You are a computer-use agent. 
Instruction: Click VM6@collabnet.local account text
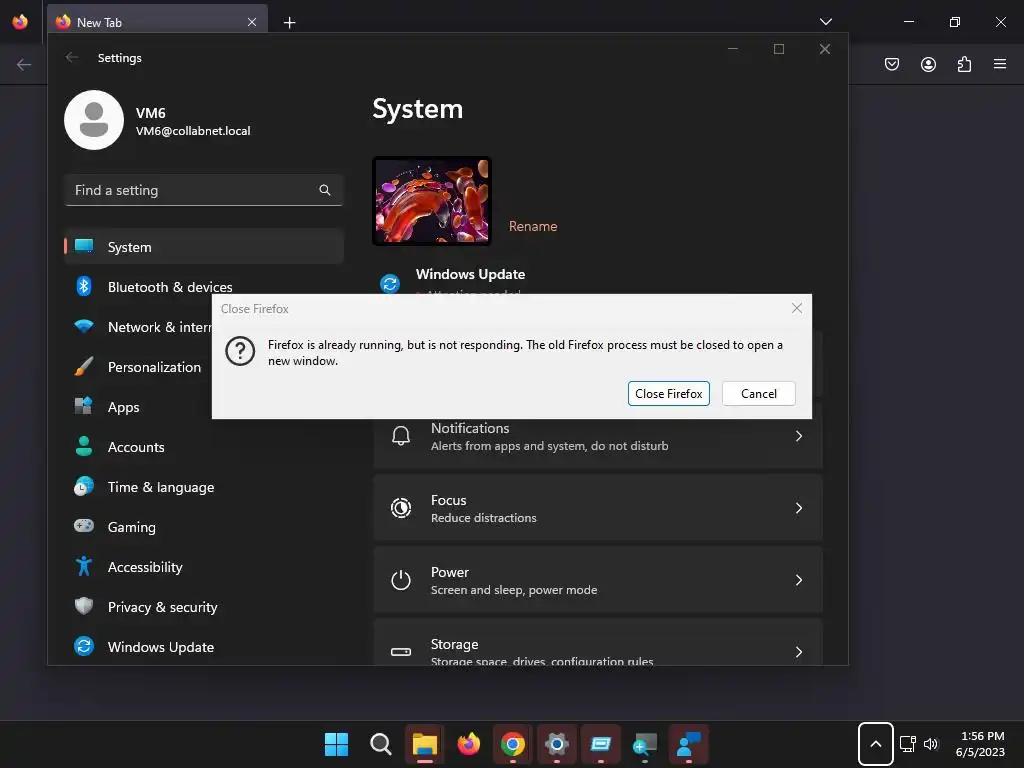193,131
